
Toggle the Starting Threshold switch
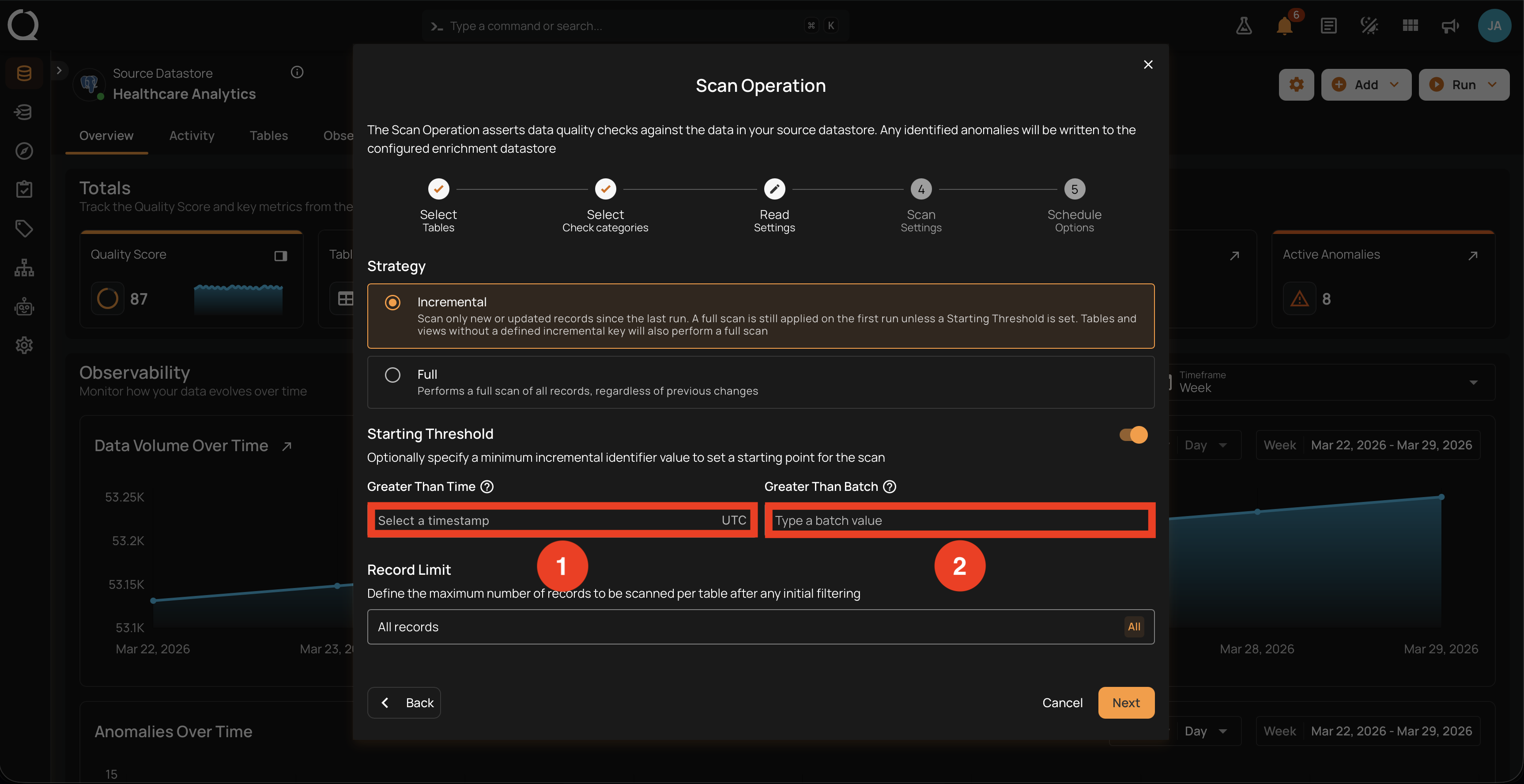point(1133,435)
